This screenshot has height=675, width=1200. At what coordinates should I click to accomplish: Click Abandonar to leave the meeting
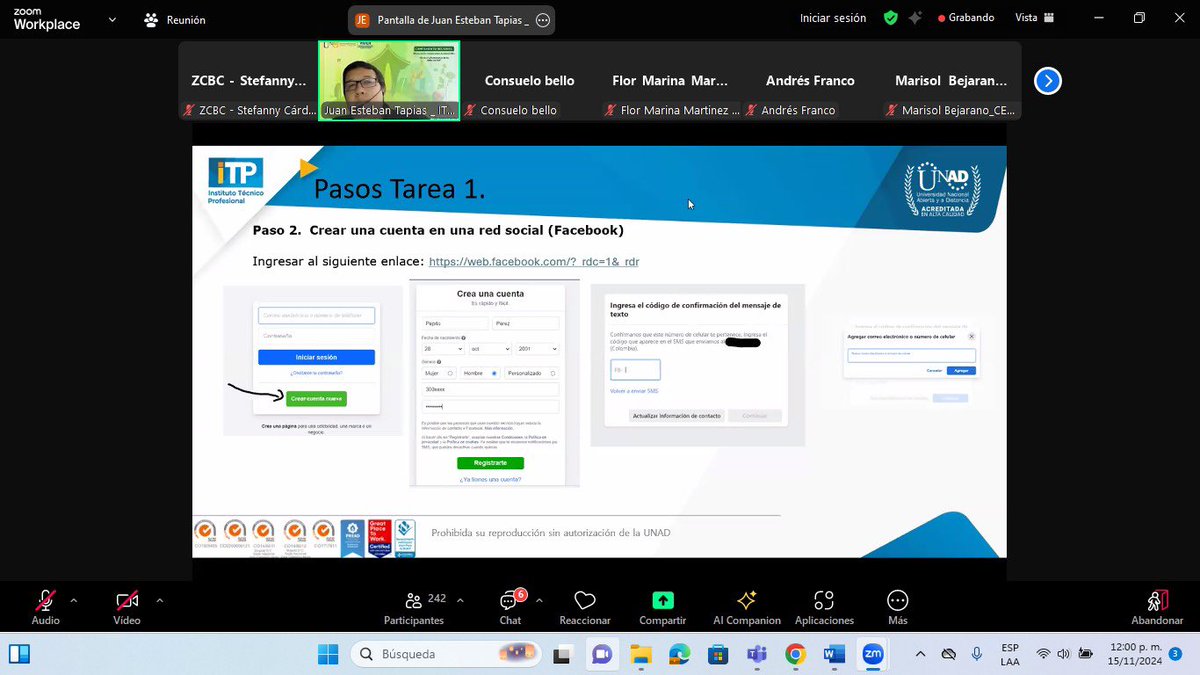[x=1157, y=607]
